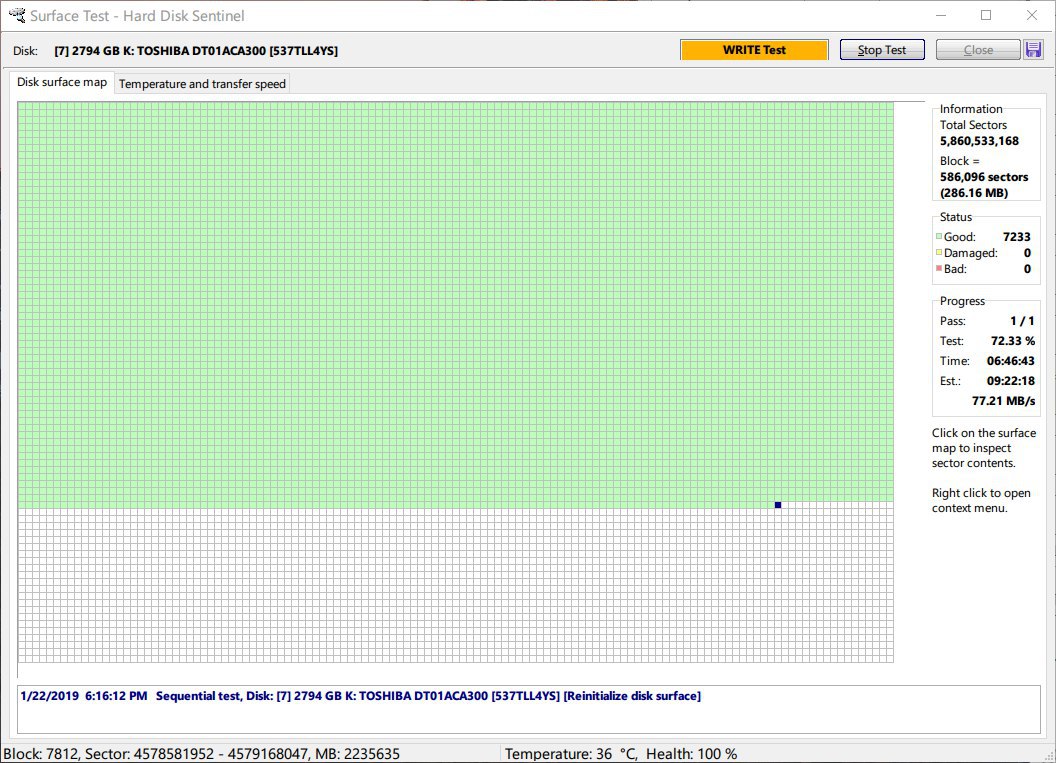
Task: Click the bottom-right untested white block of the map
Action: (x=888, y=657)
